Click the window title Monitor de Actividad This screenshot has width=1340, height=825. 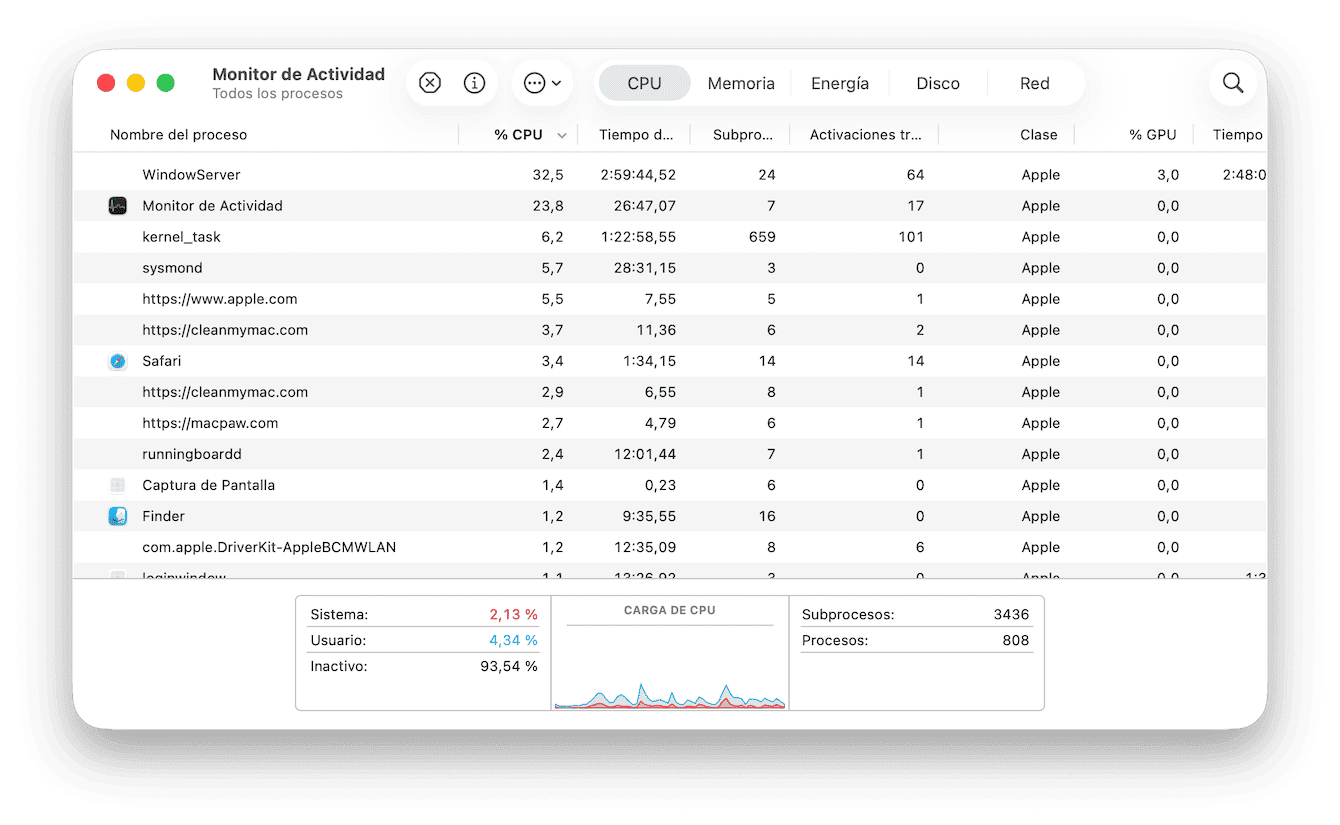(299, 74)
